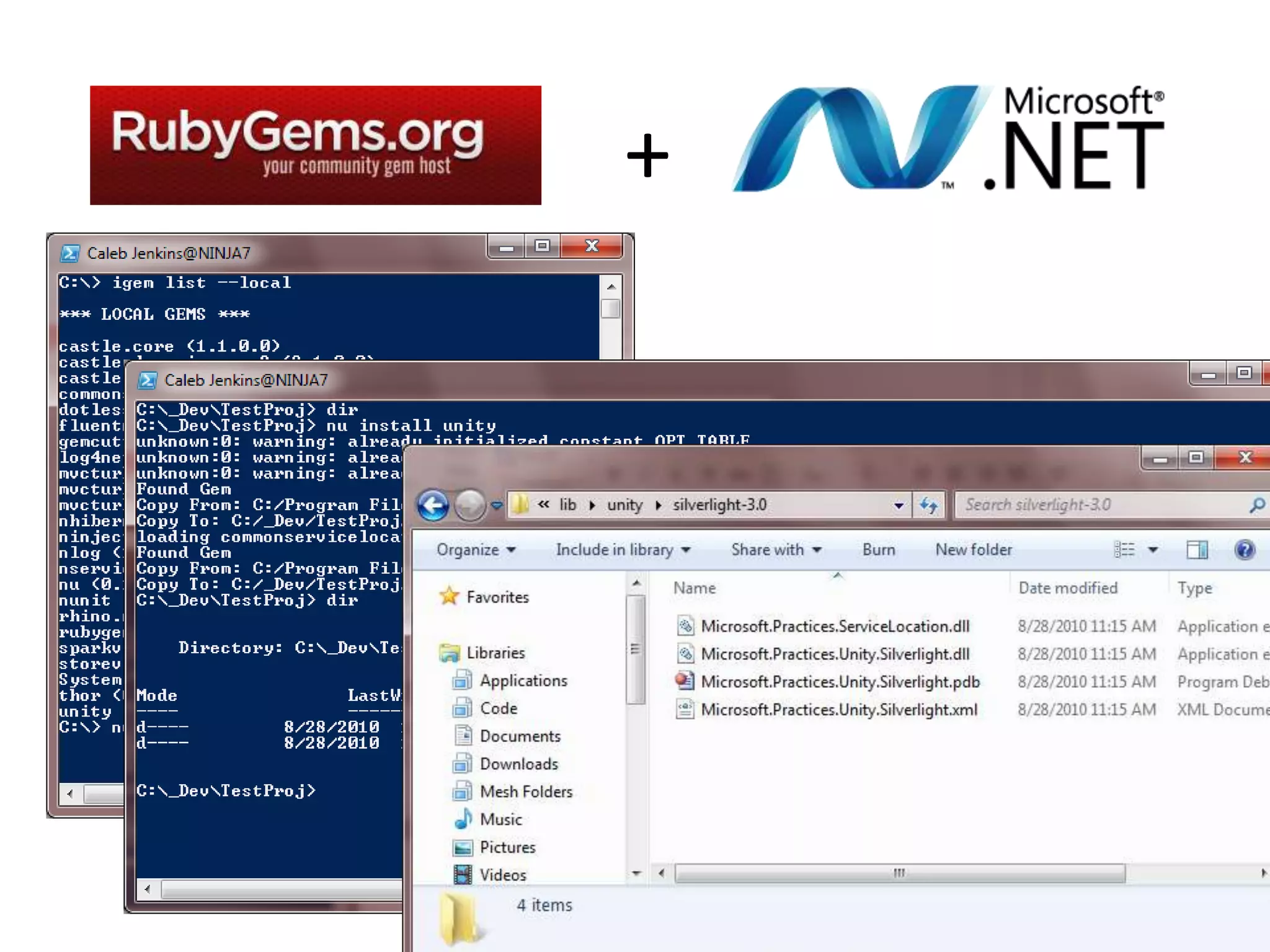
Task: Sort by Date modified column header
Action: [x=1067, y=588]
